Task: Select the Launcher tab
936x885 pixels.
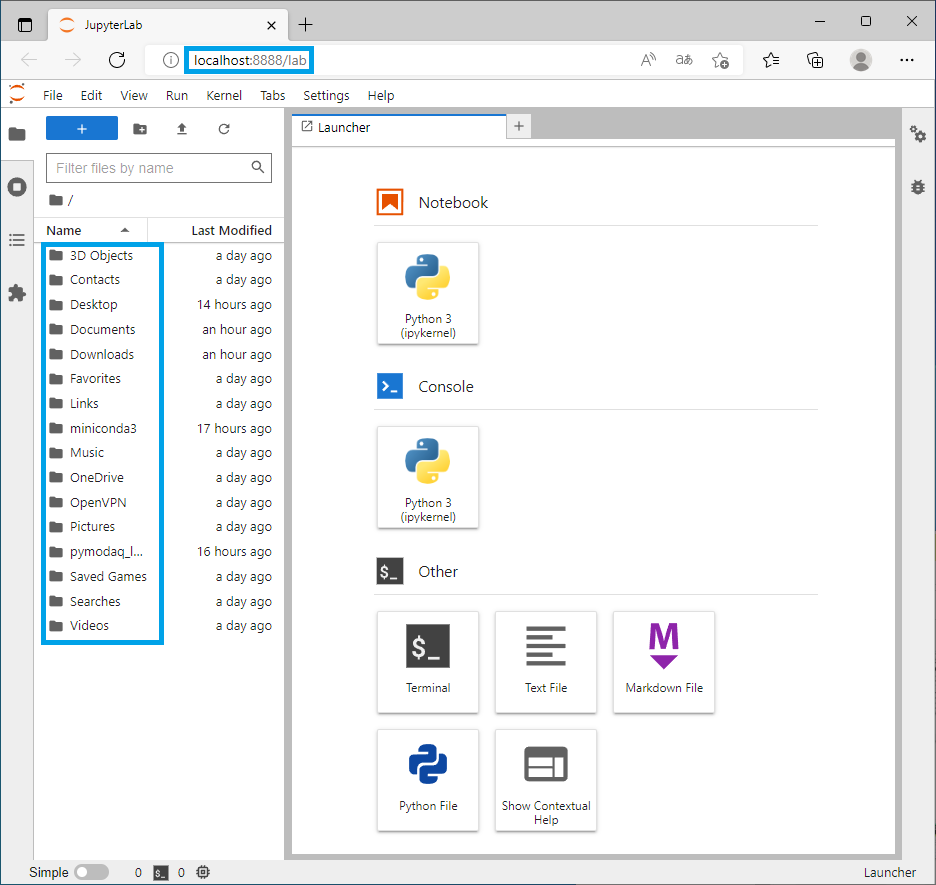Action: click(x=399, y=127)
